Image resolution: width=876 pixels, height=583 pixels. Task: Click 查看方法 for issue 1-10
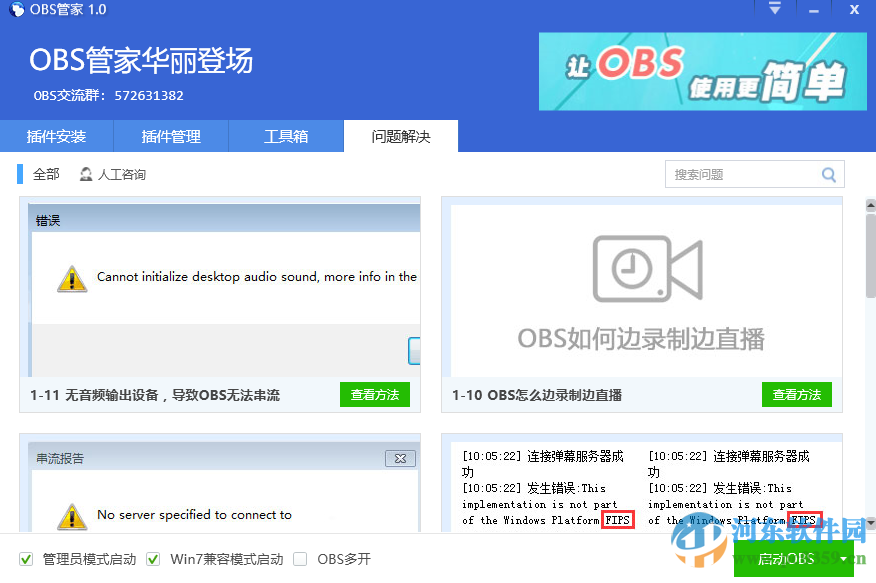[797, 394]
